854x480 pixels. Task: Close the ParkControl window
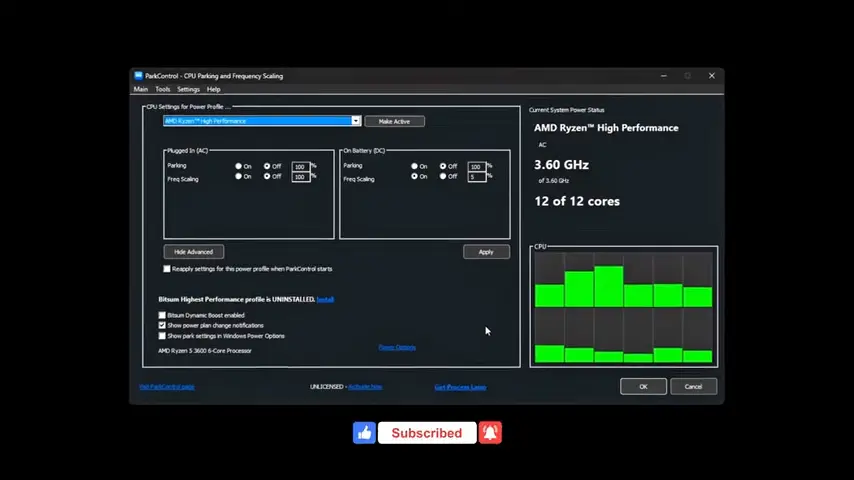711,76
